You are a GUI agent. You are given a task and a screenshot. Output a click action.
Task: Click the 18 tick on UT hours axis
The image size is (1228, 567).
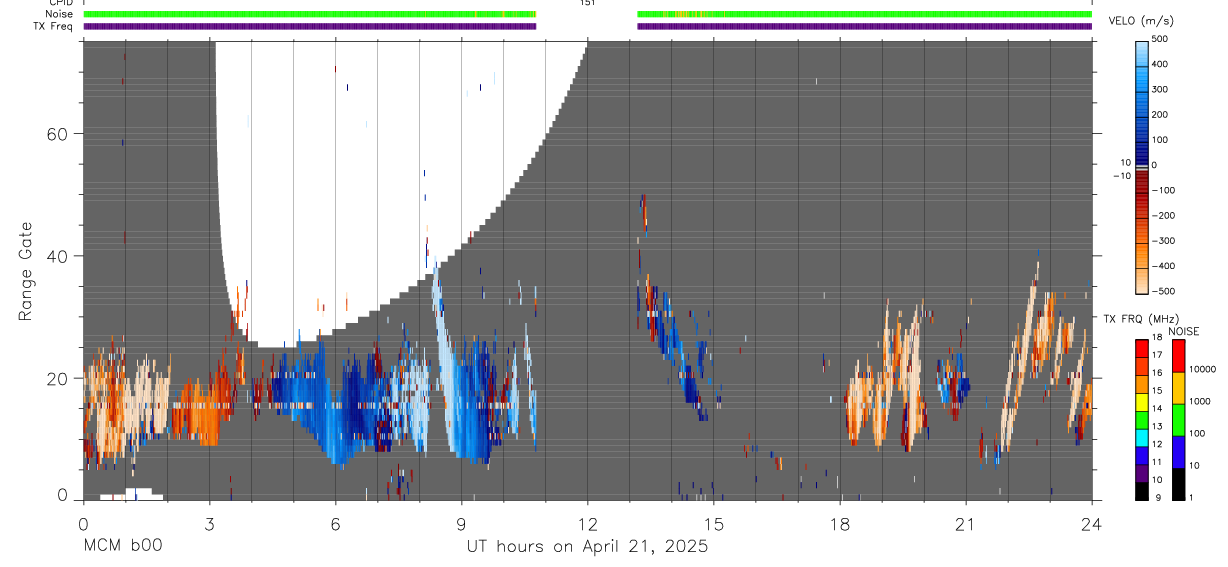click(x=839, y=524)
